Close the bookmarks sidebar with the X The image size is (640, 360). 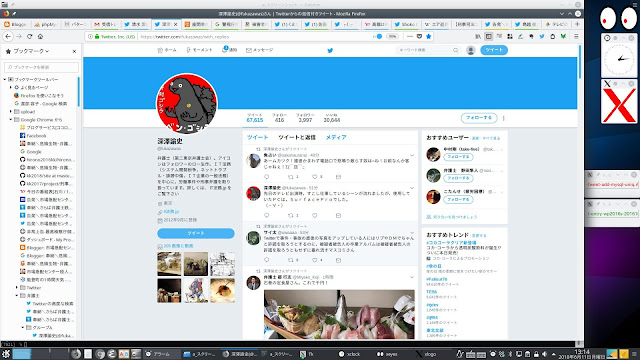click(x=74, y=51)
